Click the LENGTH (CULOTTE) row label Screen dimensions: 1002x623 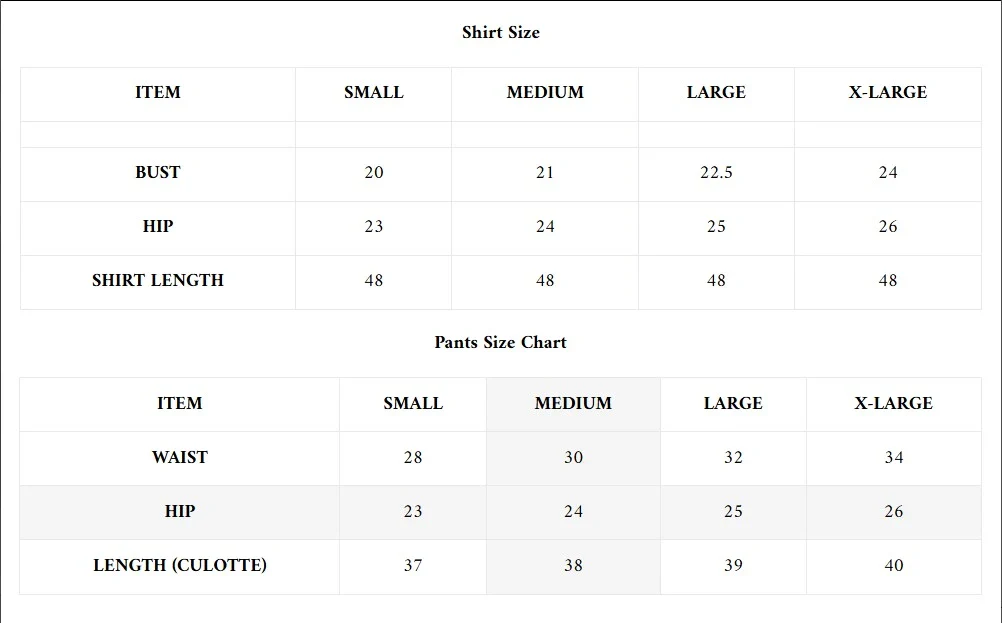pos(180,565)
